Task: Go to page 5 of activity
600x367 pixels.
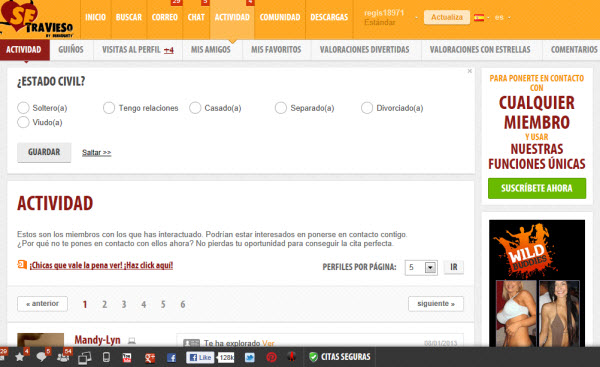Action: 163,305
